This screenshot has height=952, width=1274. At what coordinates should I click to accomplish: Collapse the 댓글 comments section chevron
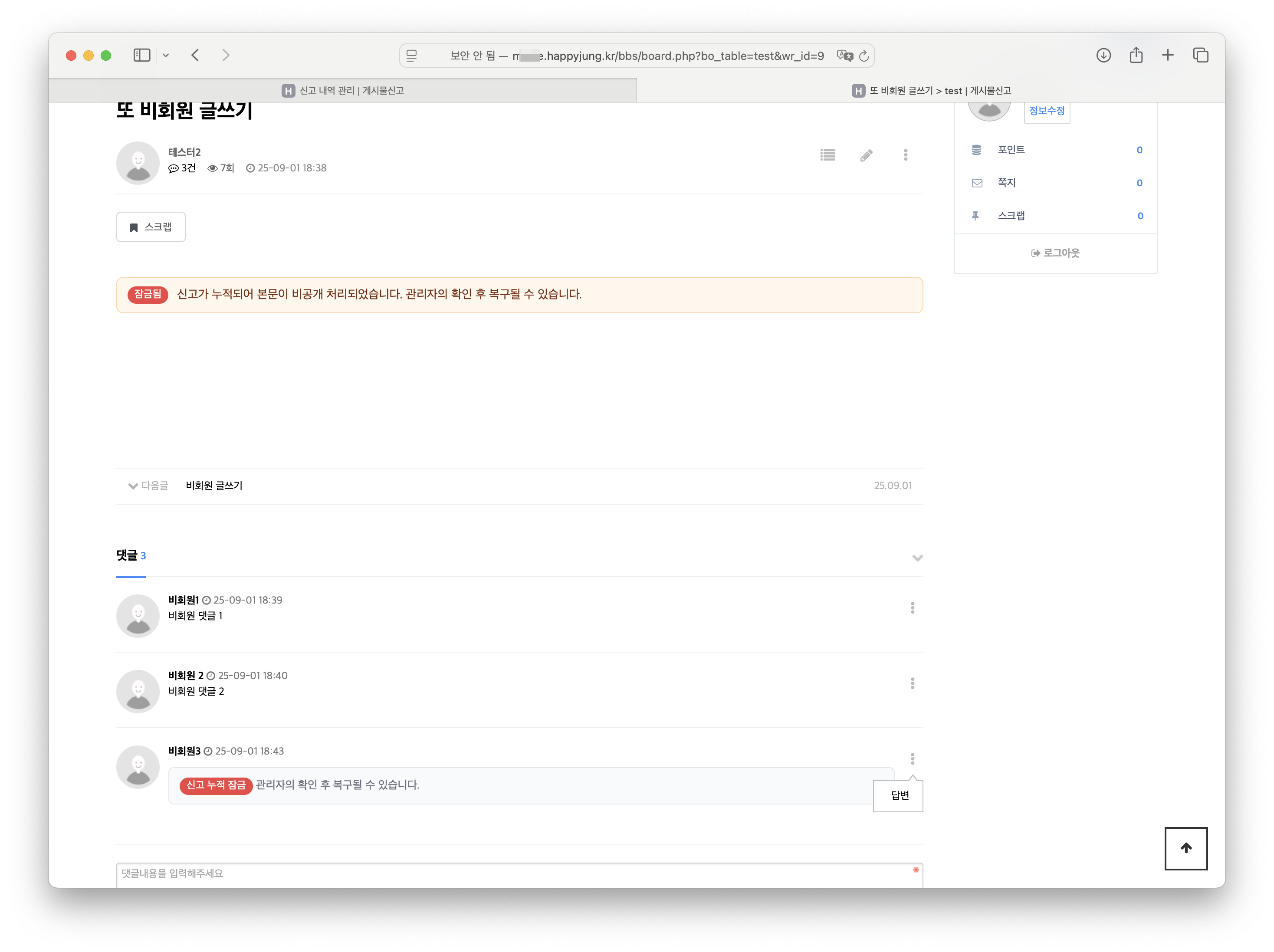click(x=917, y=558)
